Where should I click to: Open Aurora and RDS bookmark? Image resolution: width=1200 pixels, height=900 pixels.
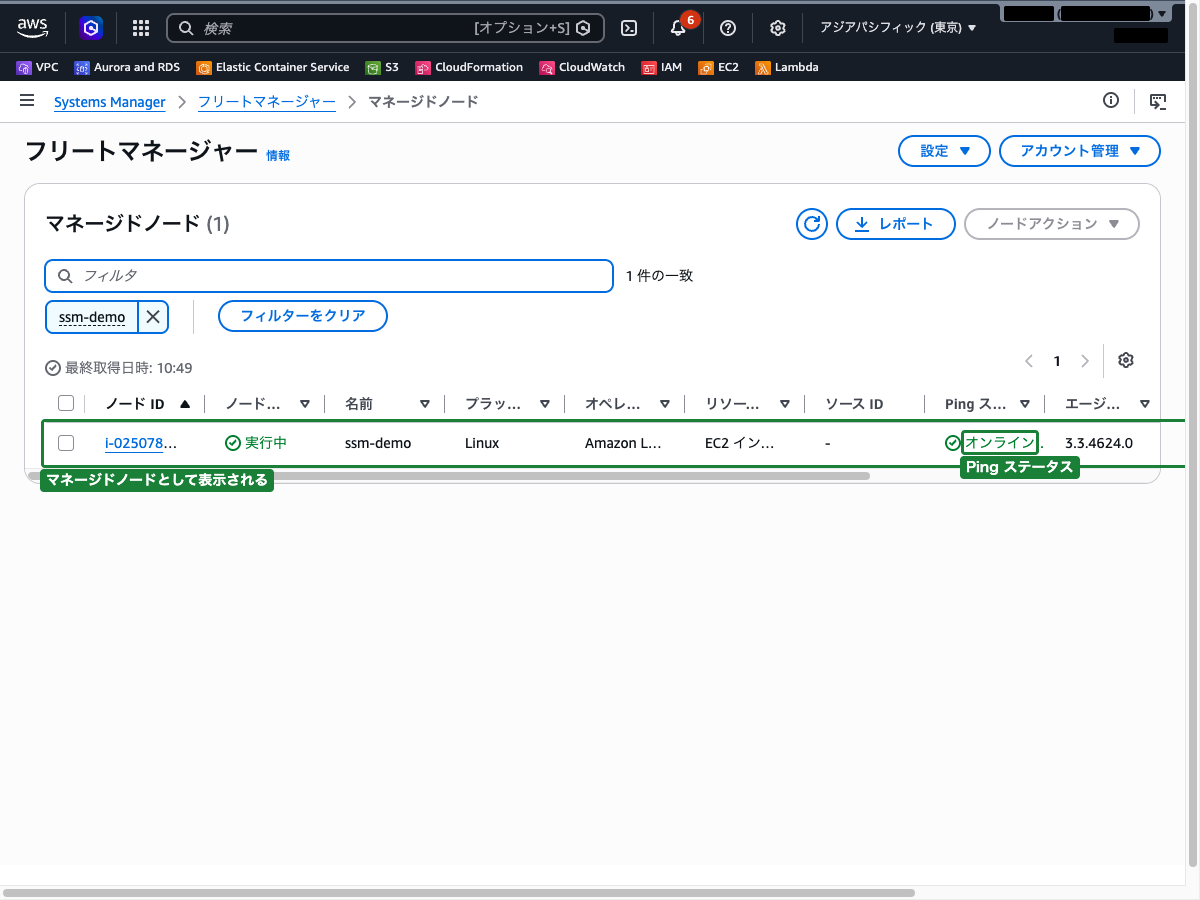(127, 68)
